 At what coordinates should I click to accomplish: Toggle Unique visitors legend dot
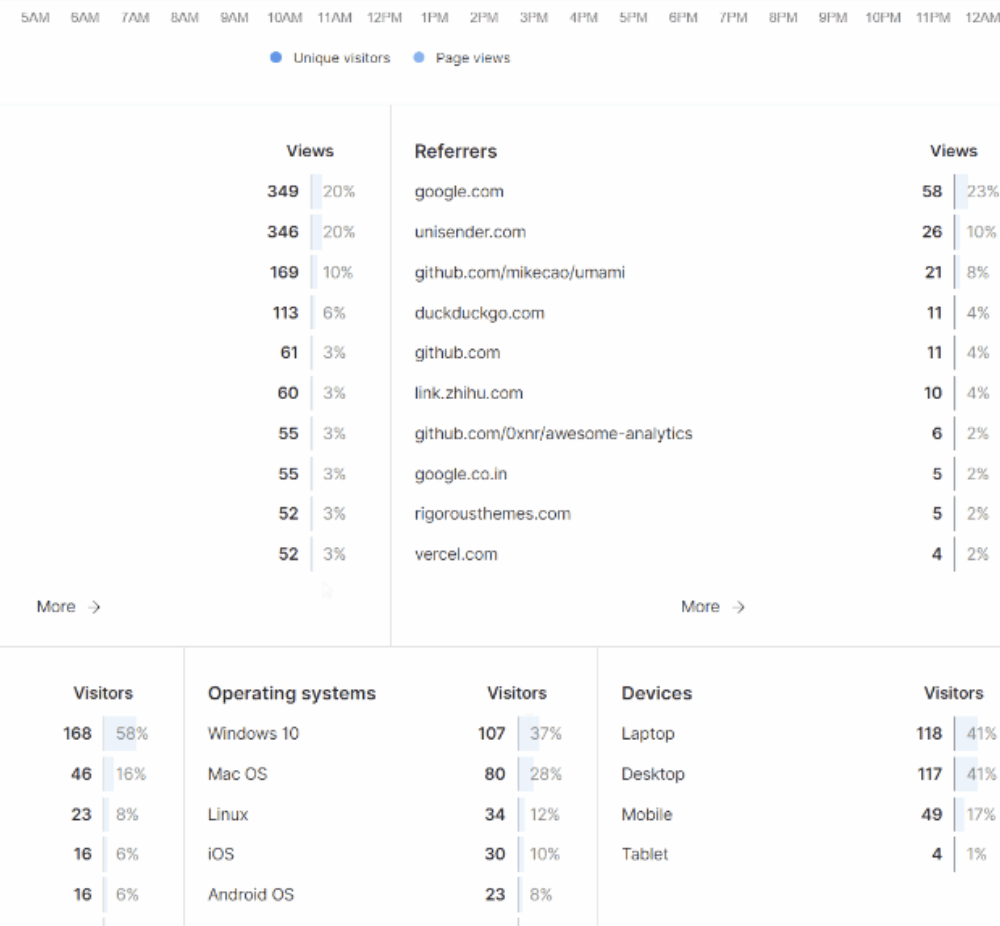(276, 58)
